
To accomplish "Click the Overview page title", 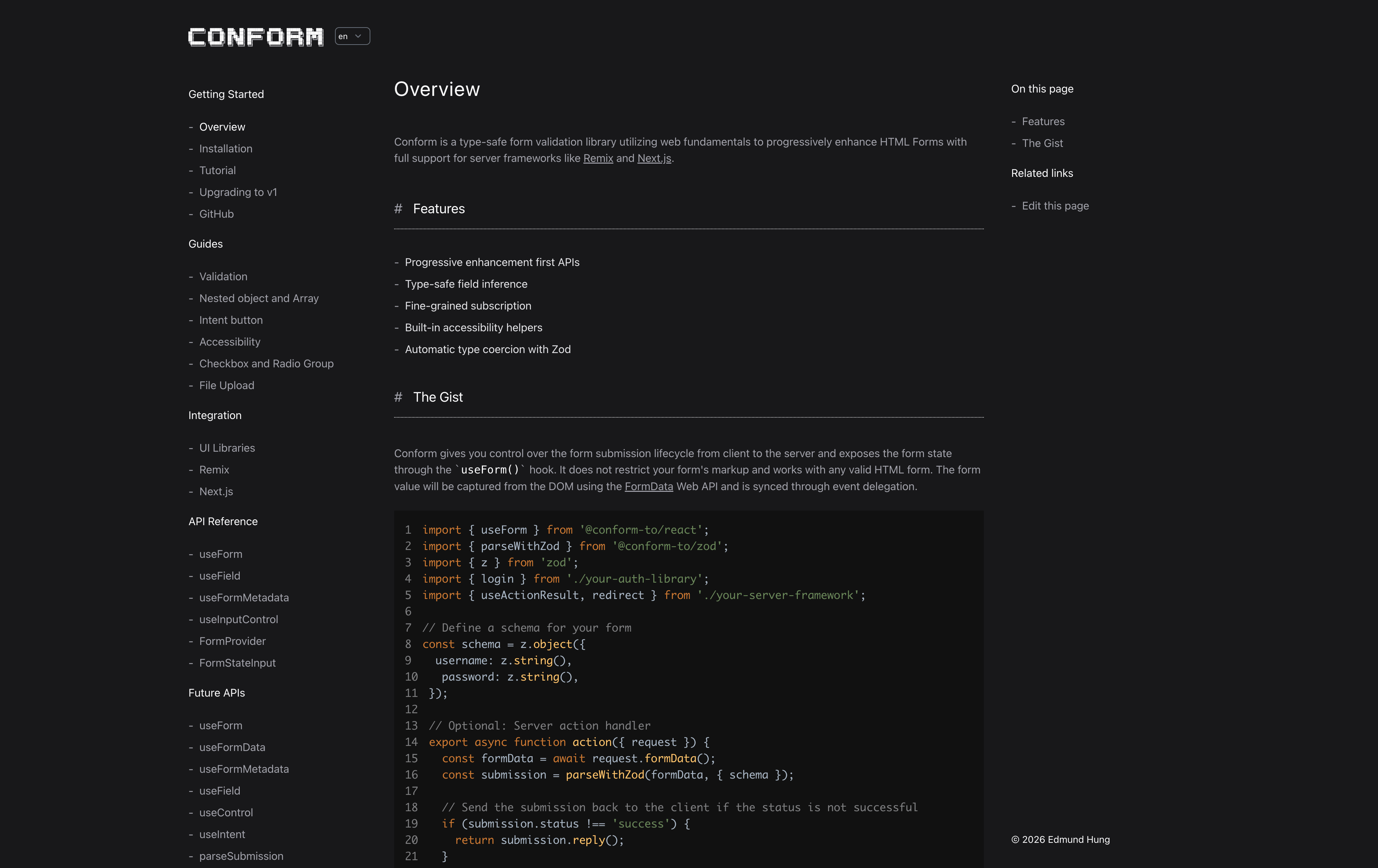I will pyautogui.click(x=437, y=89).
